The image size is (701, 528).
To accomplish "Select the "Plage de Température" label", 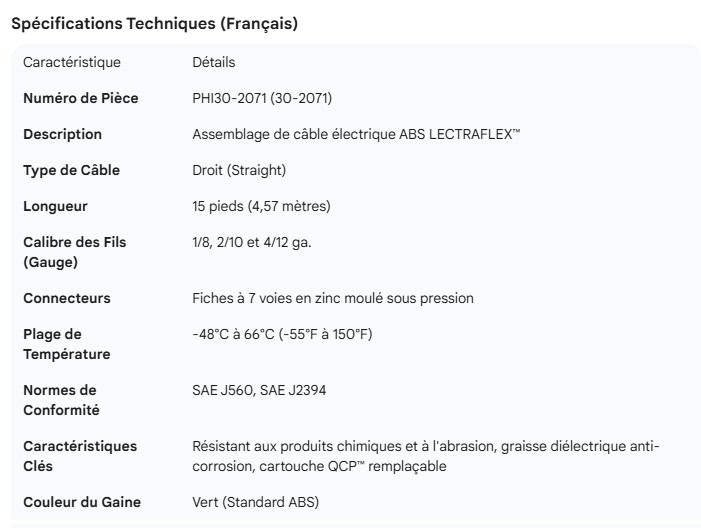I will [67, 344].
